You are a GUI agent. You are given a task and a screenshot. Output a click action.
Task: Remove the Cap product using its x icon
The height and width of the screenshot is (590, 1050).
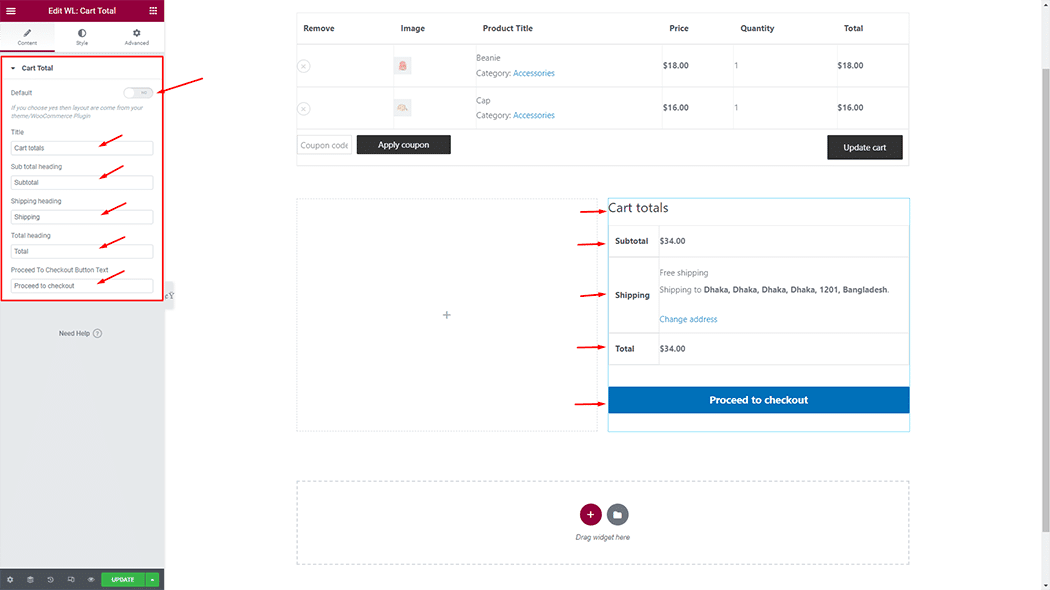(x=304, y=107)
